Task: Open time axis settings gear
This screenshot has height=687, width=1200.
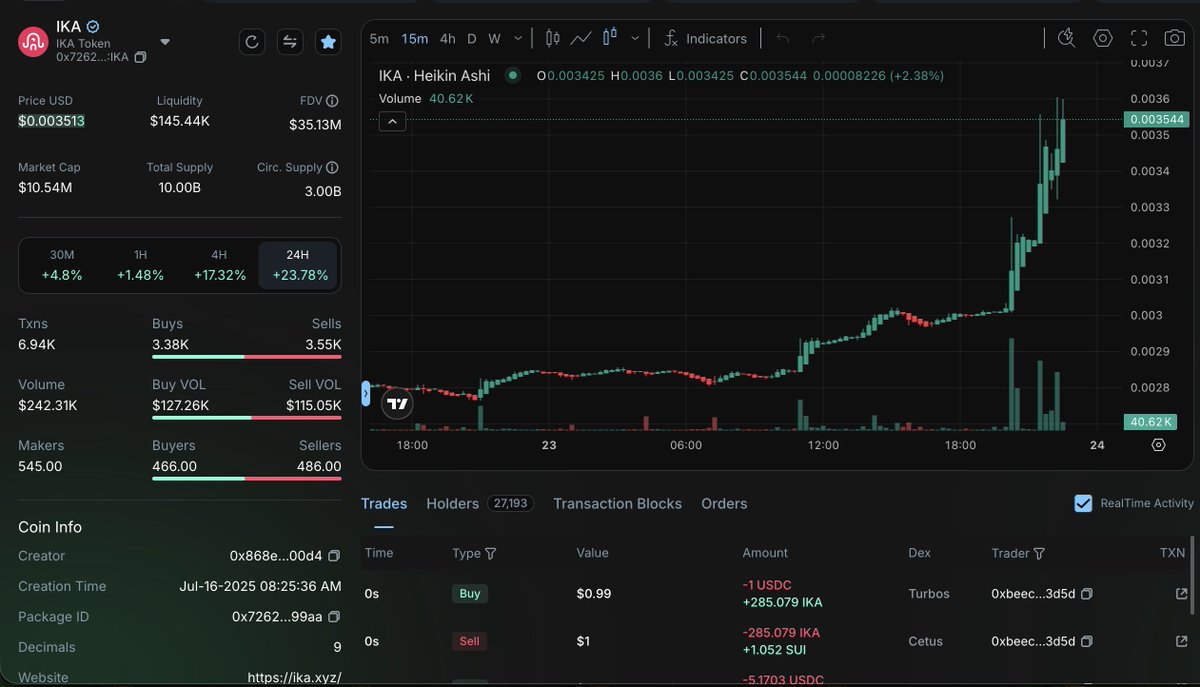Action: click(x=1158, y=445)
